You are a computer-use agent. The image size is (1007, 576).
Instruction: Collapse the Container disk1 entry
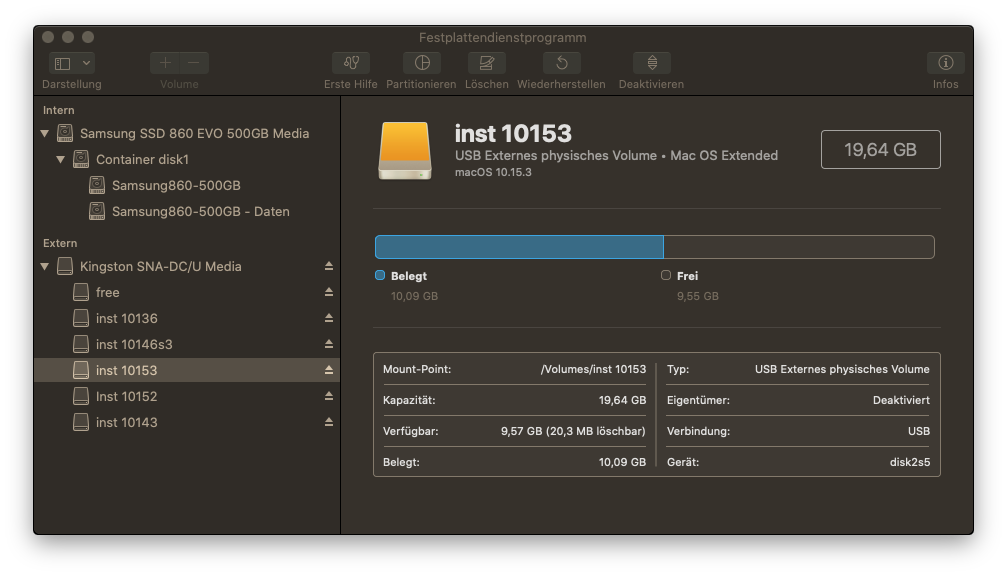[x=60, y=159]
